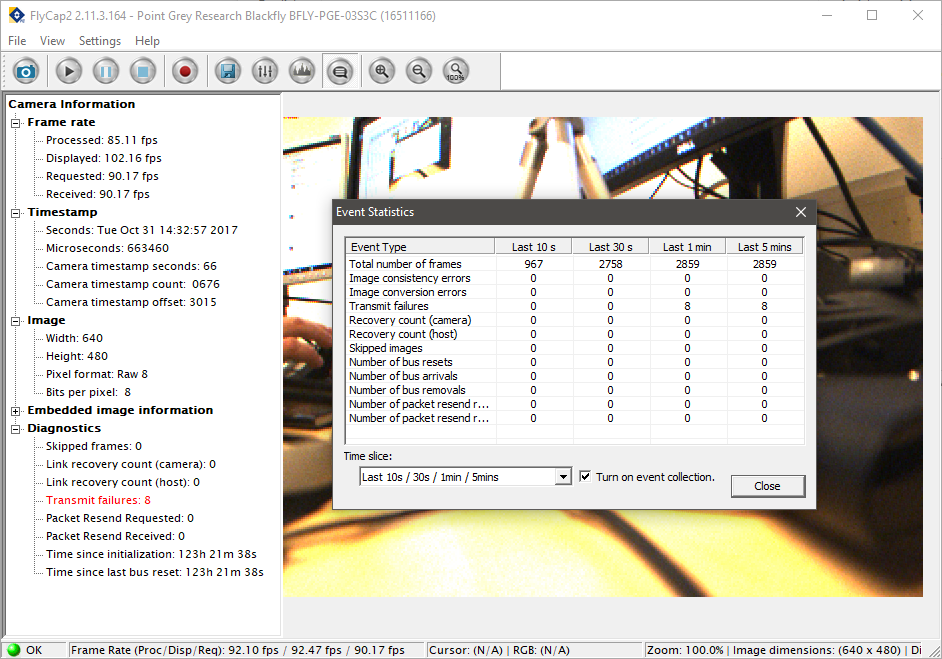The height and width of the screenshot is (659, 942).
Task: Stop the camera stream
Action: coord(143,70)
